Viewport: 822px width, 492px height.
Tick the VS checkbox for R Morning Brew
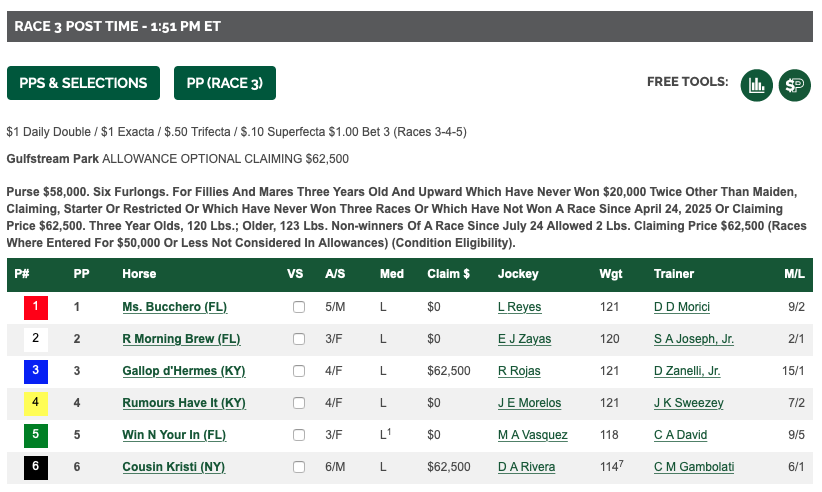298,339
